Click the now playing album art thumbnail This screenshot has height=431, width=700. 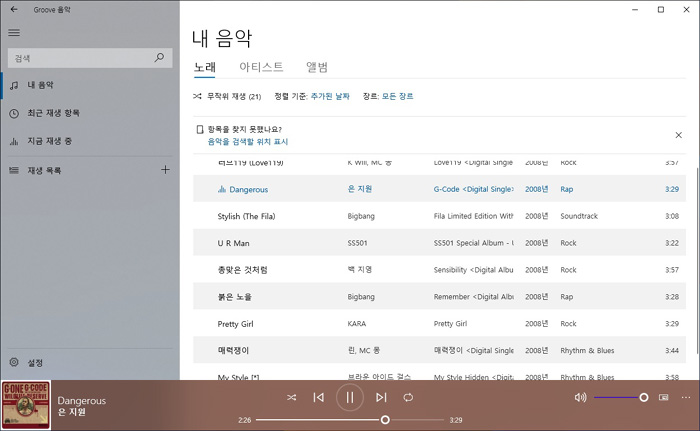point(26,405)
